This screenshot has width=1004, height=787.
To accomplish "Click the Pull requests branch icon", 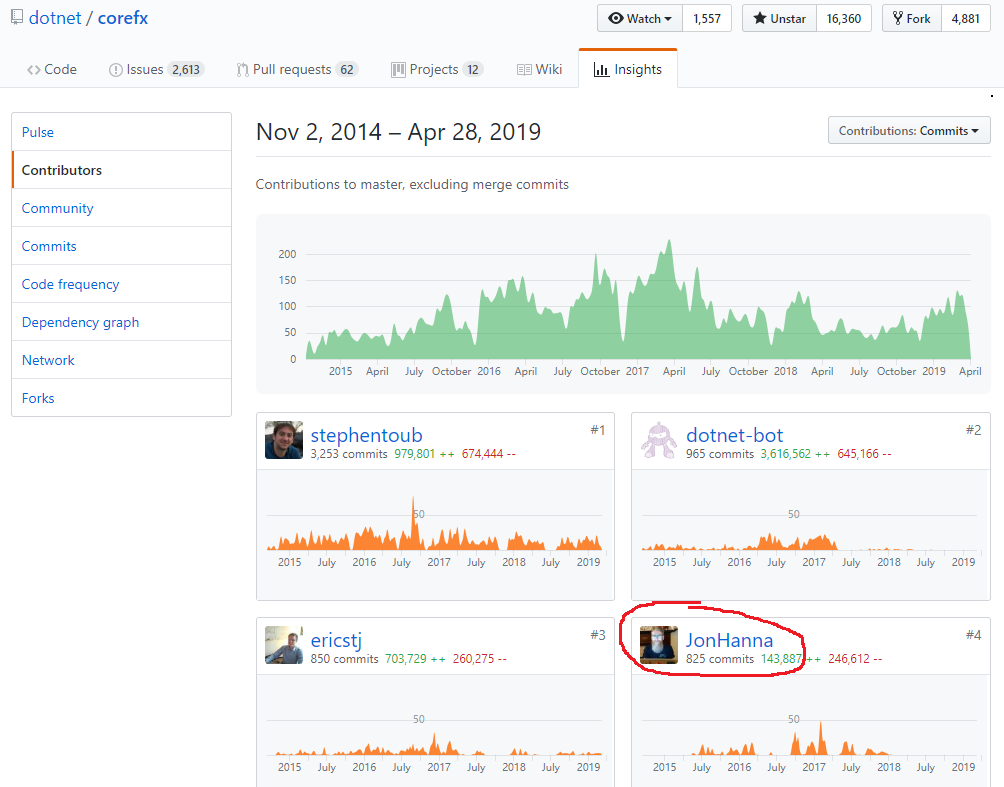I will (x=242, y=70).
